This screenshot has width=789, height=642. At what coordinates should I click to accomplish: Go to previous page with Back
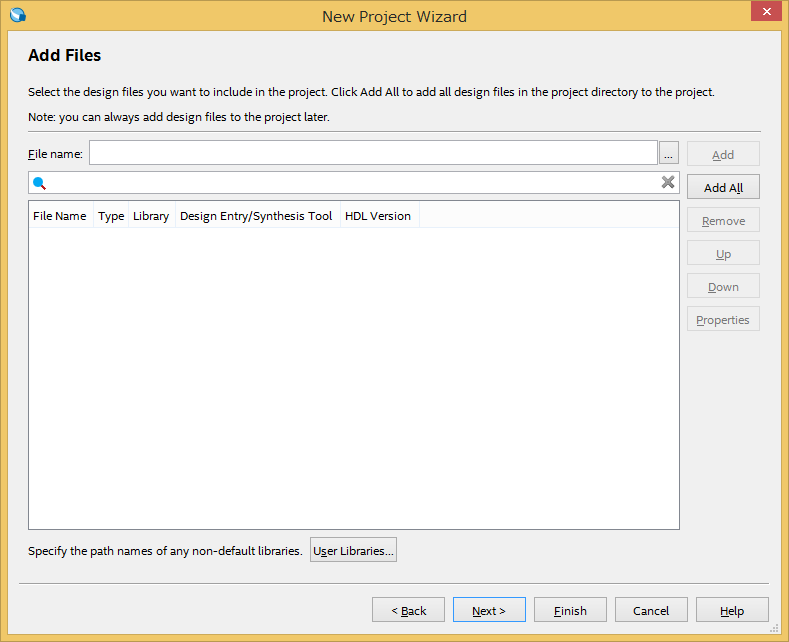(409, 610)
